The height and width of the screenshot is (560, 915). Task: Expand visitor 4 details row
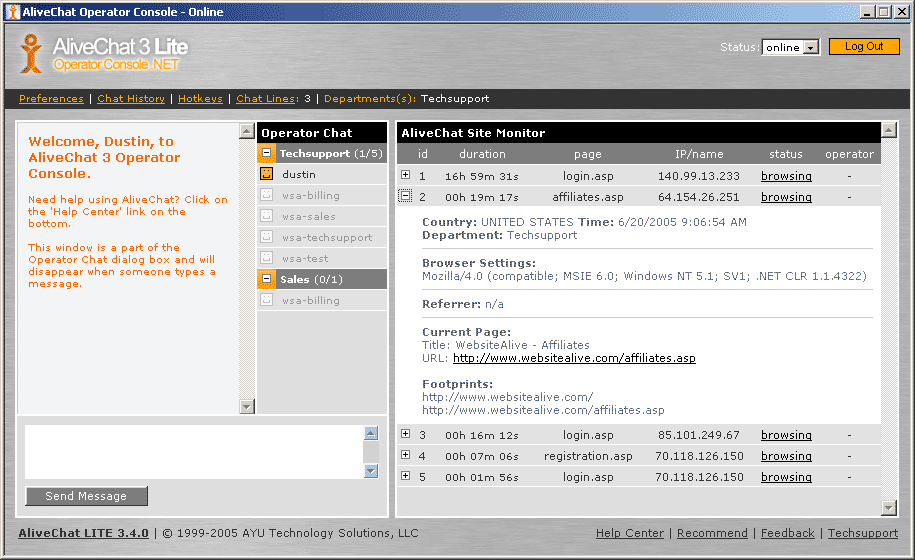tap(406, 454)
